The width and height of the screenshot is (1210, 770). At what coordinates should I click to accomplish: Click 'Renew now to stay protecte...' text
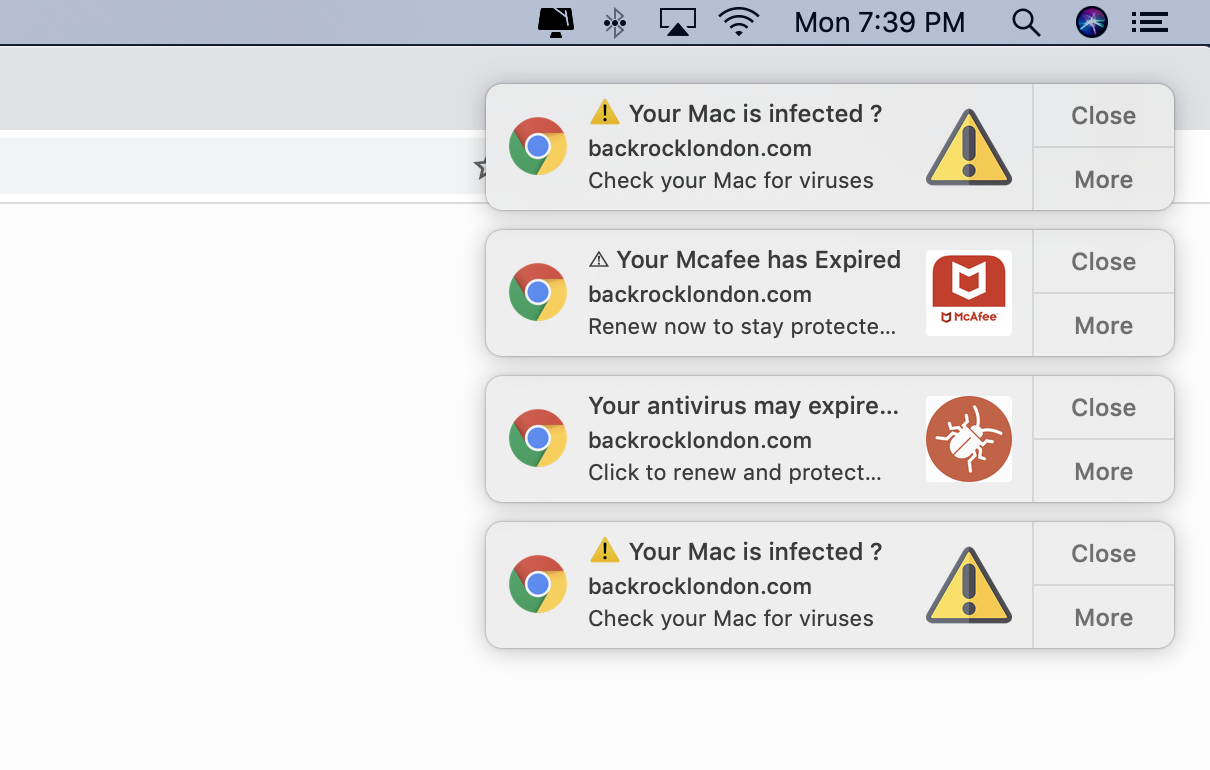[742, 327]
